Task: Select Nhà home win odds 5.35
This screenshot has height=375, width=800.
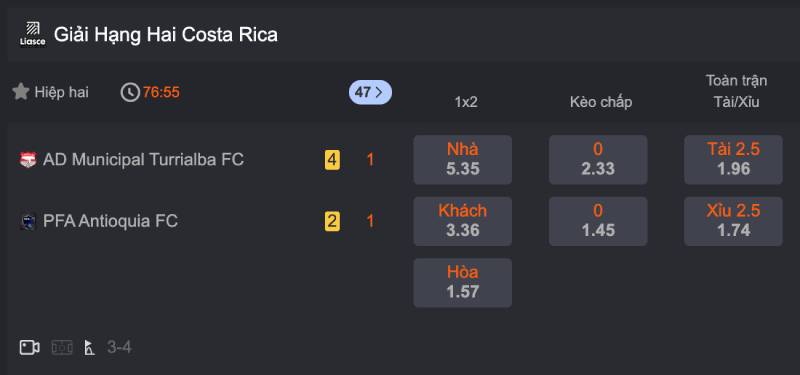Action: click(x=463, y=160)
